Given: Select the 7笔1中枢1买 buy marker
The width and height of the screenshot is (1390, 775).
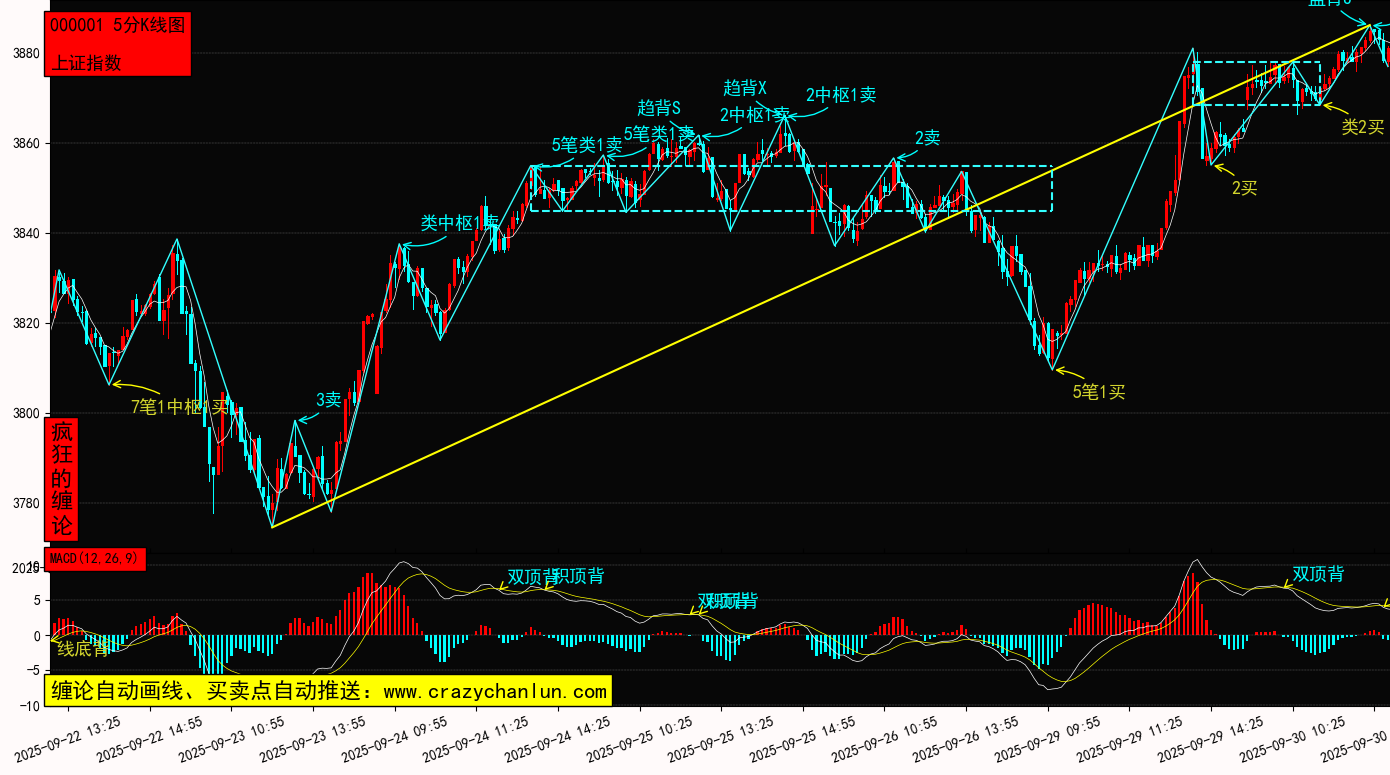Looking at the screenshot, I should pos(180,406).
